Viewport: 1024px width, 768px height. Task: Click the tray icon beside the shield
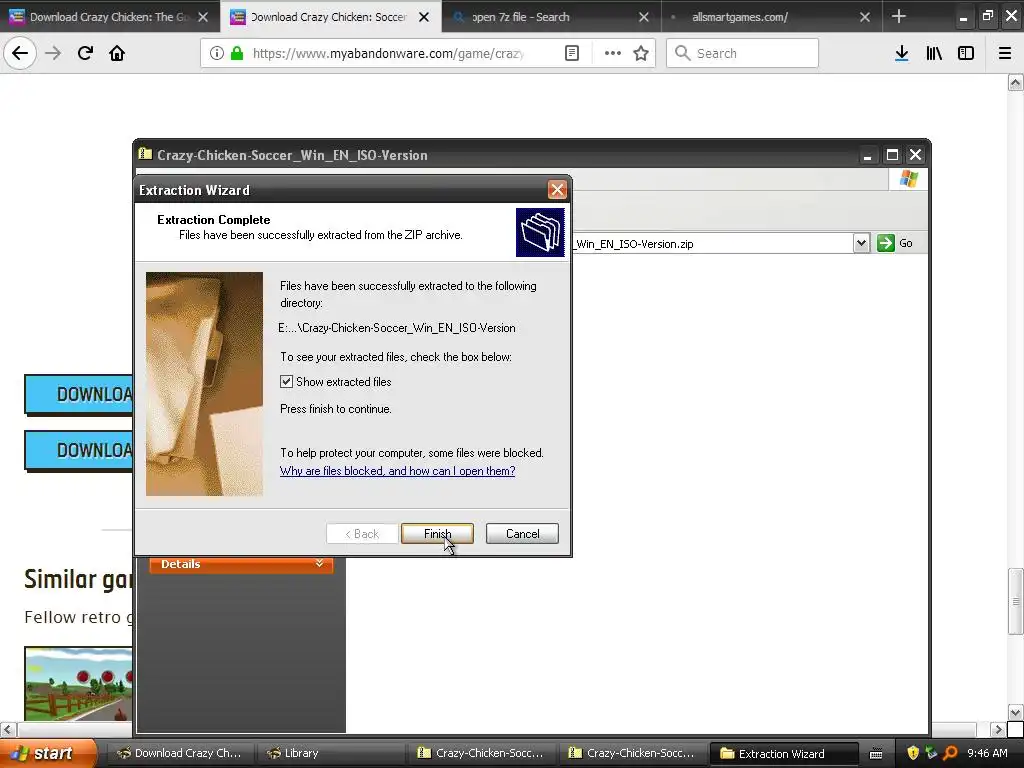(x=931, y=753)
